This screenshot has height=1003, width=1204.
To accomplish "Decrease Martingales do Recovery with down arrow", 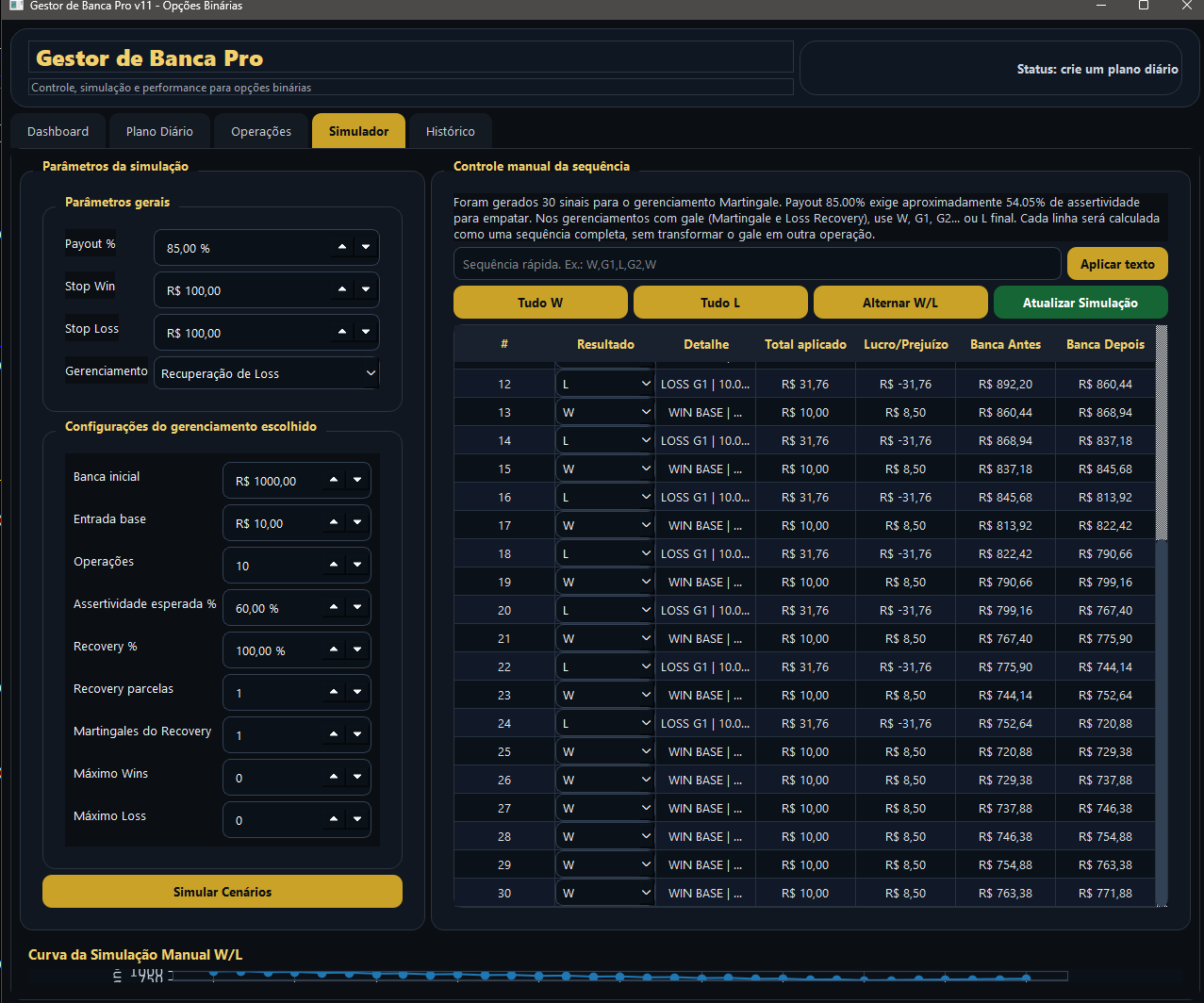I will pos(357,735).
